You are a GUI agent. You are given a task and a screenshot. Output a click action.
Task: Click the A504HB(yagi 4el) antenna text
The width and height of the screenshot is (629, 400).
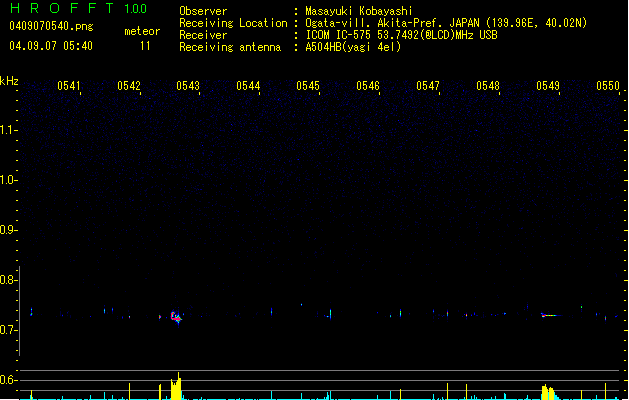pos(353,47)
